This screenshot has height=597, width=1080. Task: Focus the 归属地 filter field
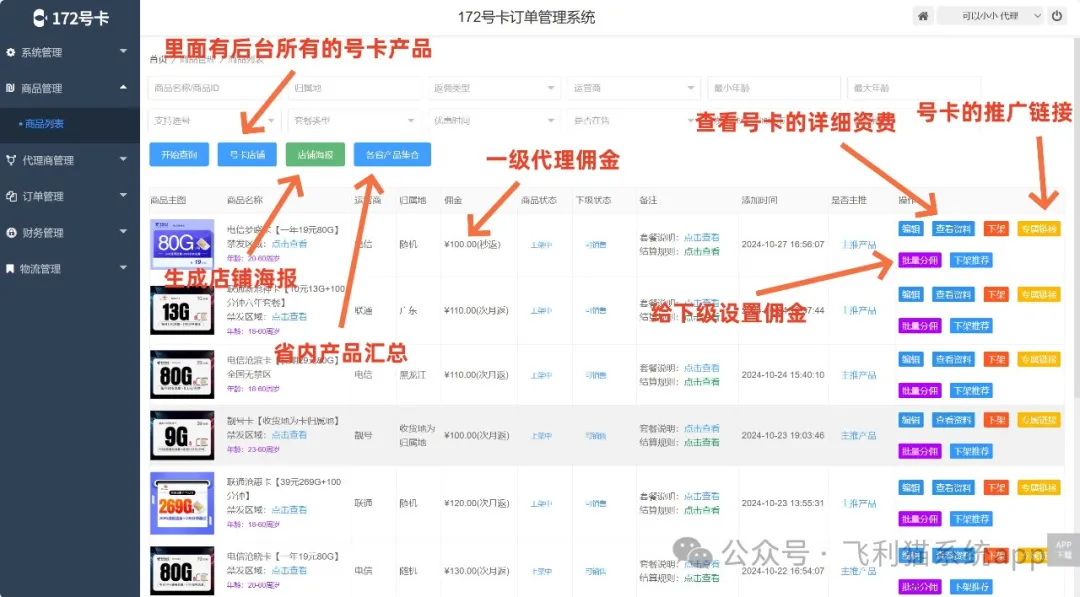point(354,88)
